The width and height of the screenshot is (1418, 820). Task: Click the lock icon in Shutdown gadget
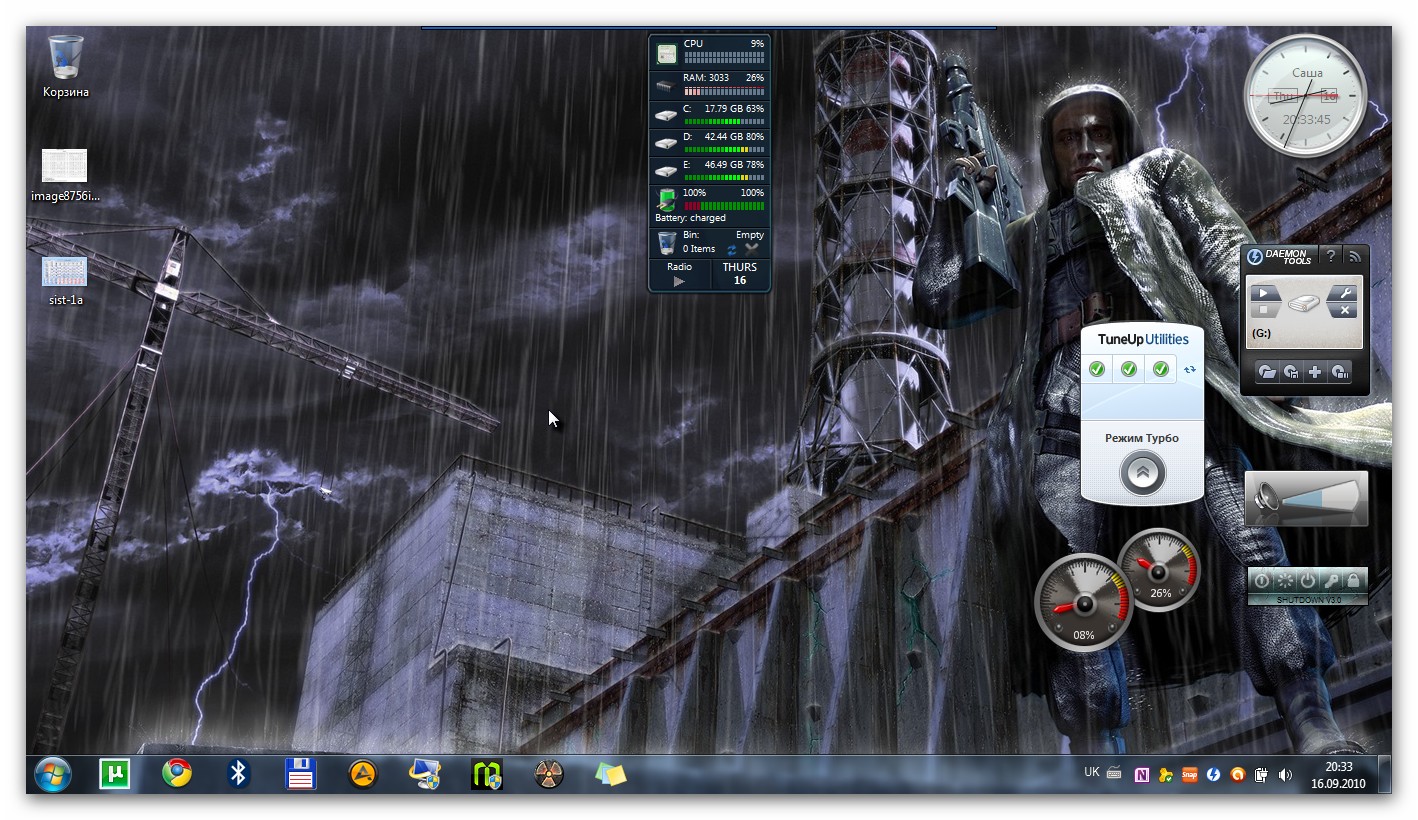click(x=1353, y=580)
